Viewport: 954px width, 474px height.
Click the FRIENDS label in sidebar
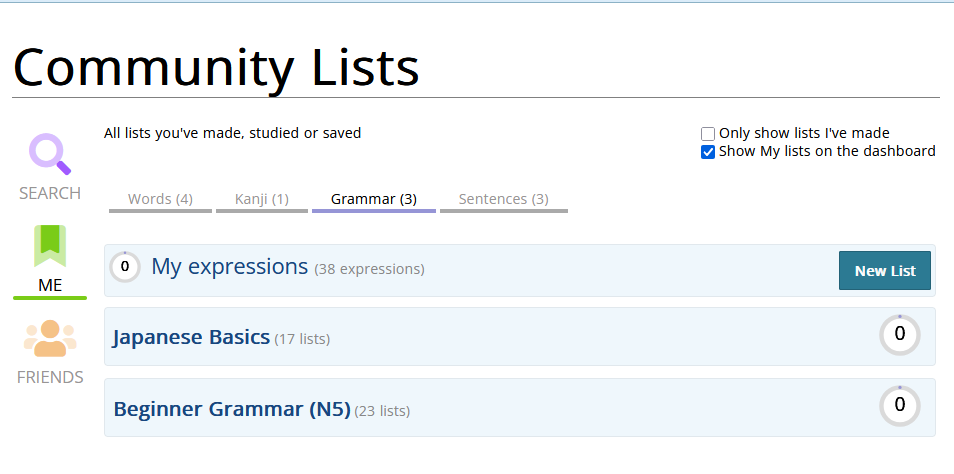tap(49, 377)
